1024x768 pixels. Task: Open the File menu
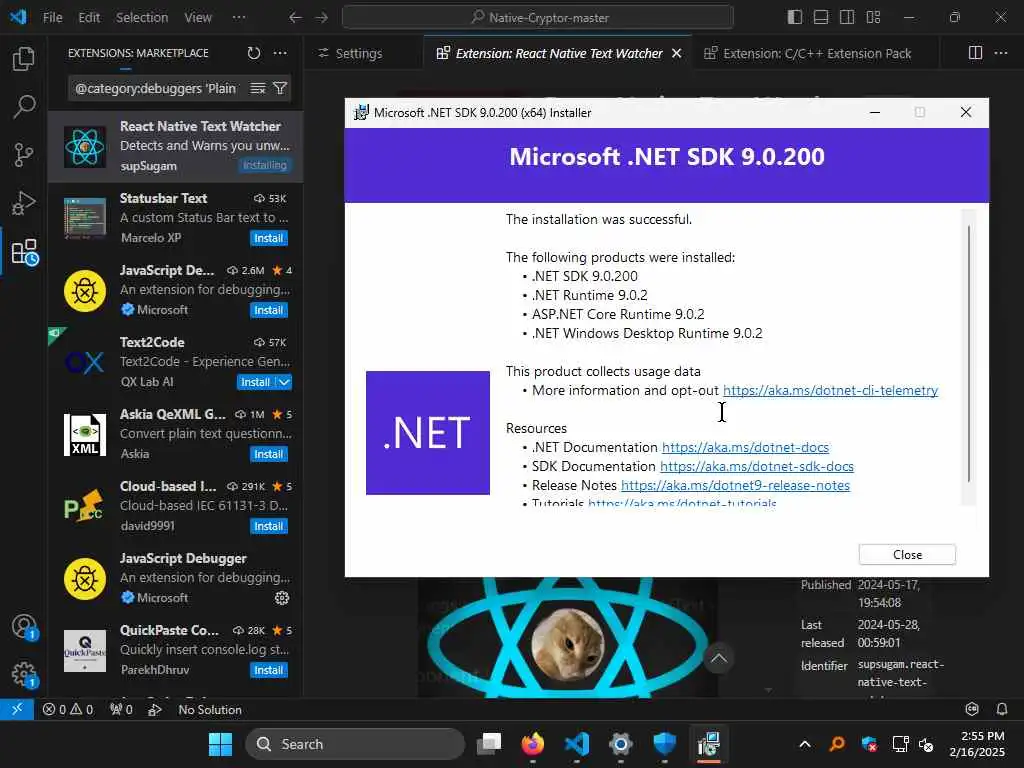click(x=52, y=18)
